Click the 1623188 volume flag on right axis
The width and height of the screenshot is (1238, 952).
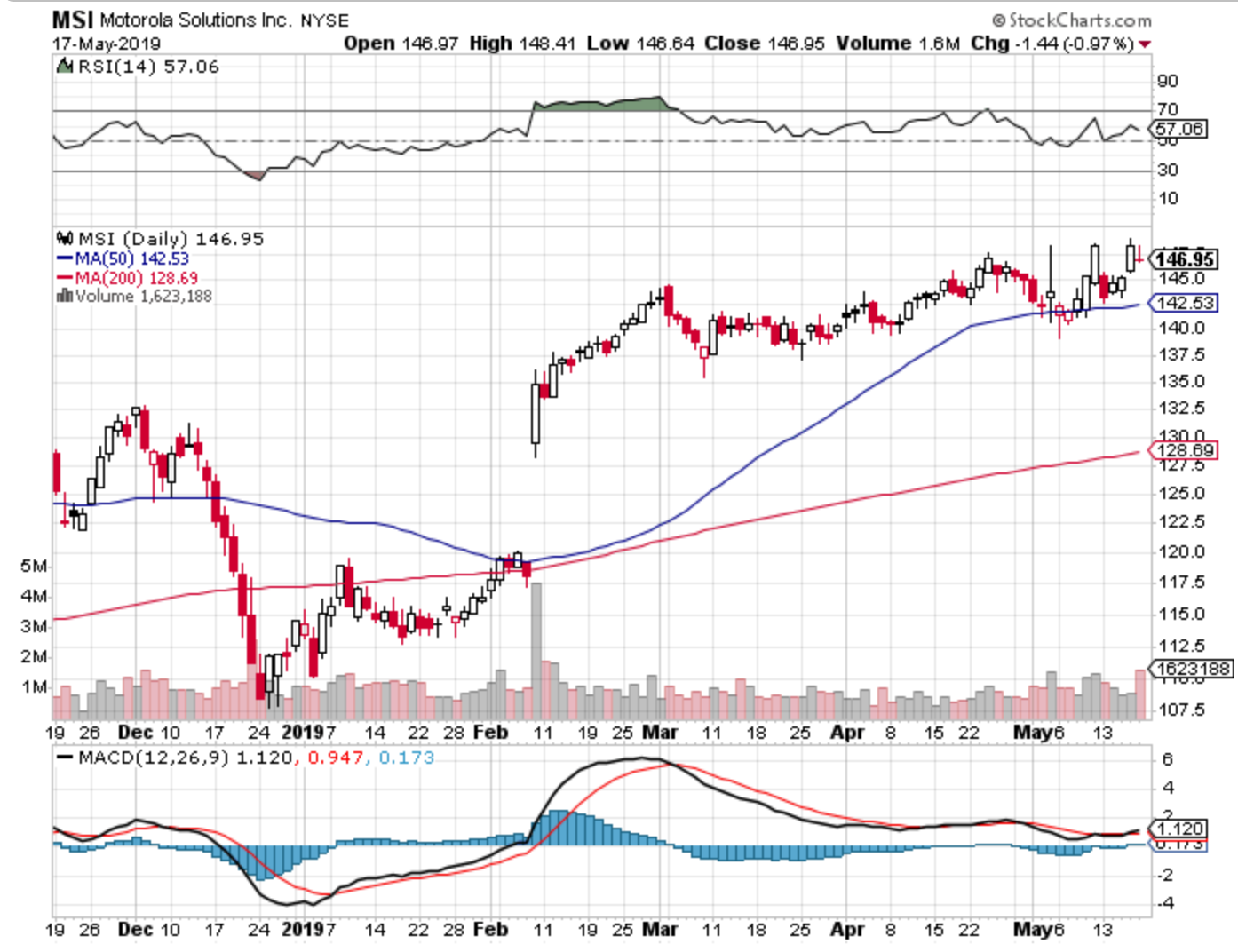click(1192, 669)
